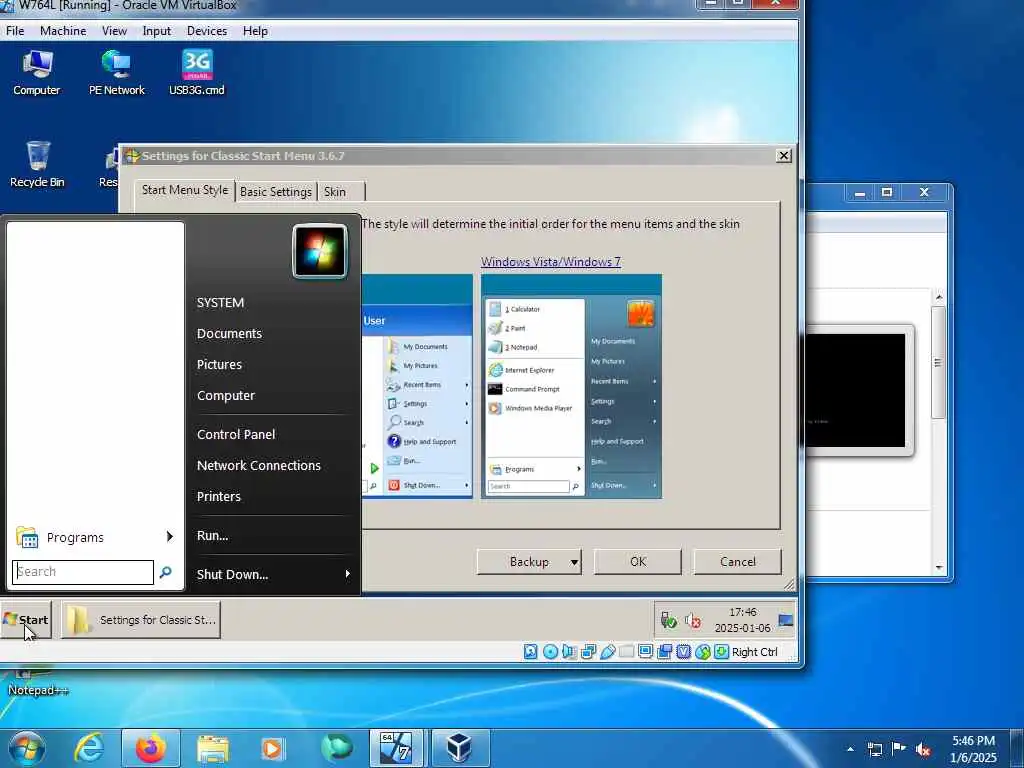Click the host volume muted tray icon
The width and height of the screenshot is (1024, 768).
click(x=923, y=750)
